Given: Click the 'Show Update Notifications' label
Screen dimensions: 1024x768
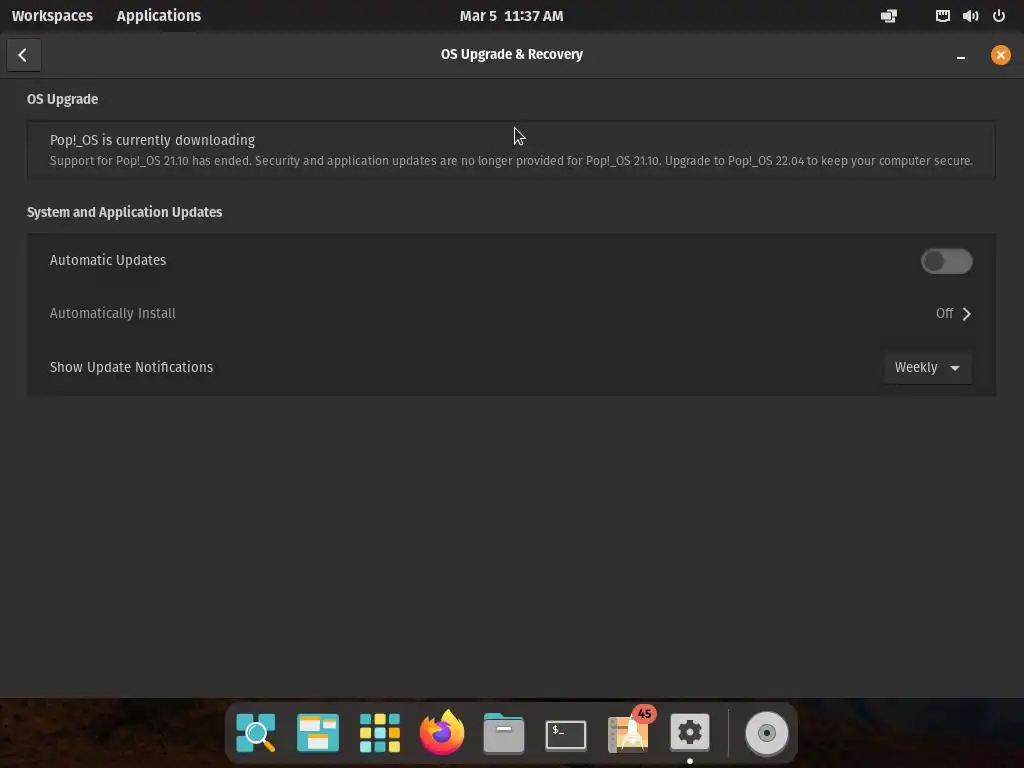Looking at the screenshot, I should pos(131,367).
